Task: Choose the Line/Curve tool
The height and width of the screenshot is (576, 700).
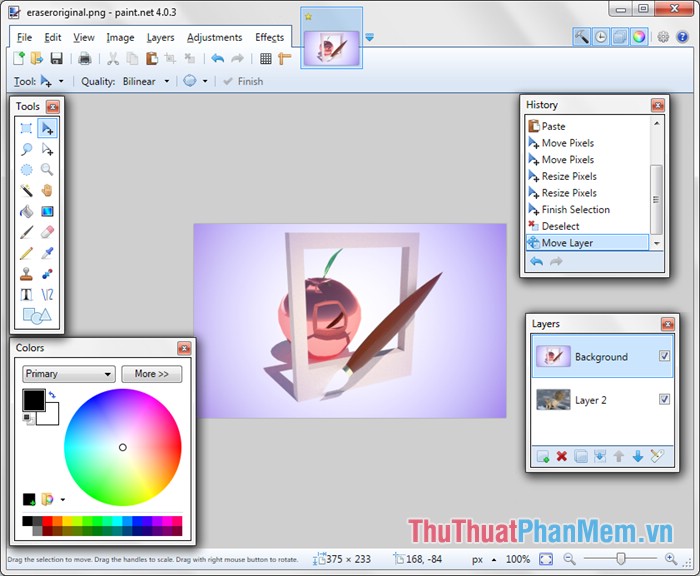Action: 47,295
